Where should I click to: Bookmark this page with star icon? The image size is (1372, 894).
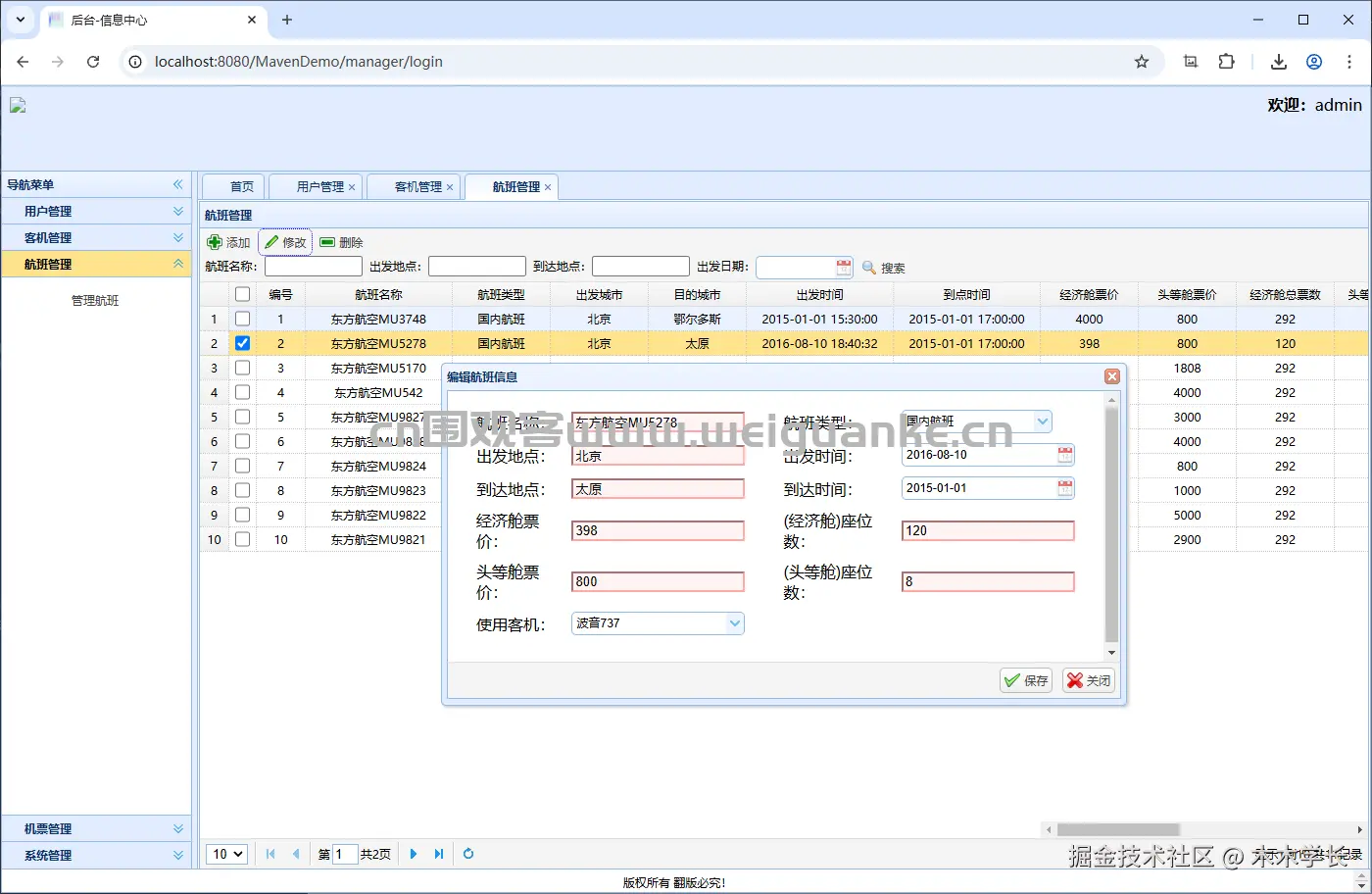(x=1142, y=62)
